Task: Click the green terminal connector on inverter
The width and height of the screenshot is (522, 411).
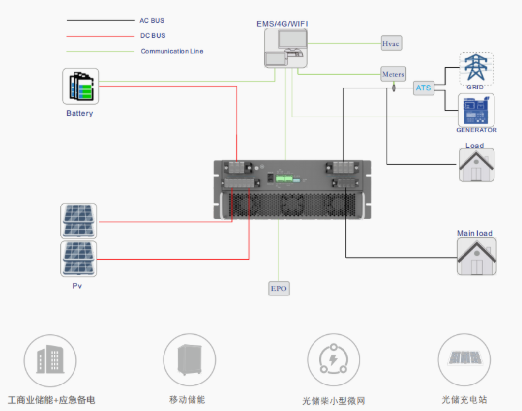Action: pos(284,179)
